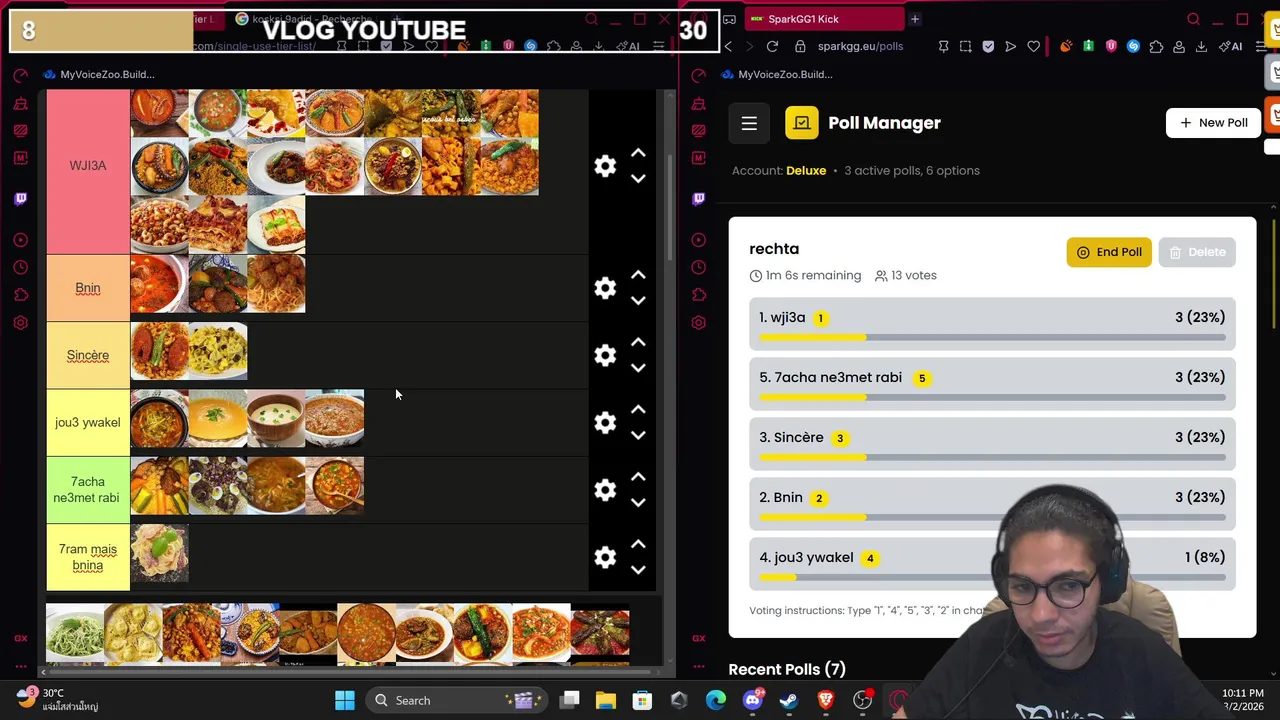Select the food image in 7ram mais bnina row
Viewport: 1280px width, 720px height.
click(x=159, y=553)
